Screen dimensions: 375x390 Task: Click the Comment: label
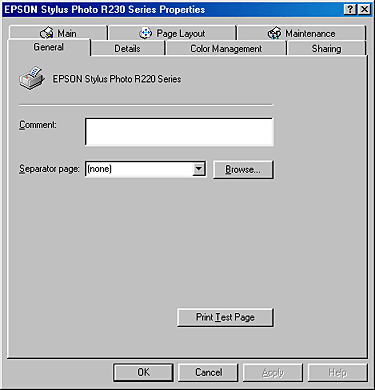[x=38, y=125]
